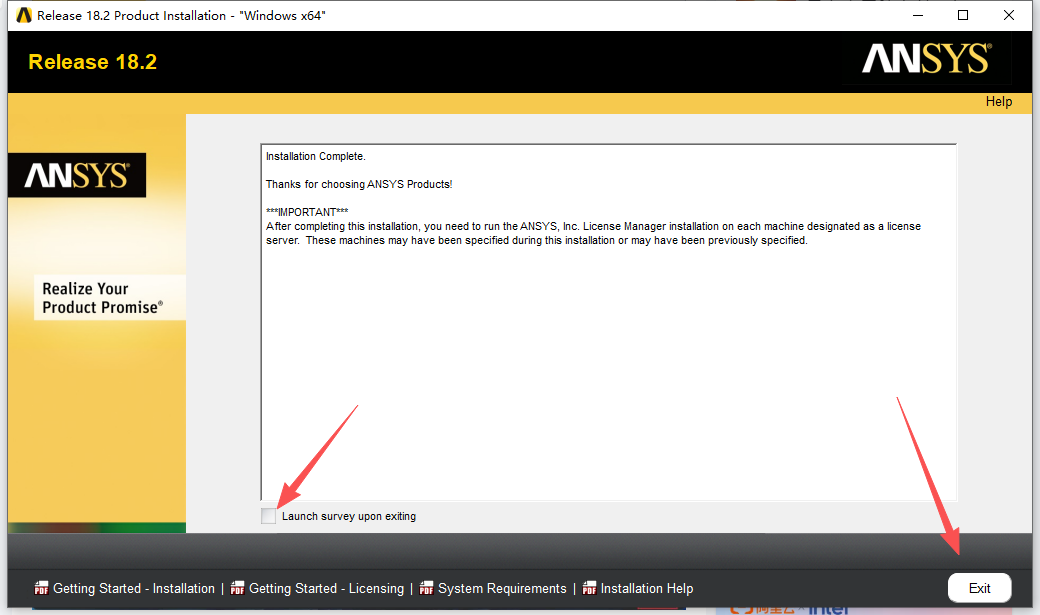Viewport: 1040px width, 615px height.
Task: Close the Product Installation window
Action: click(1009, 15)
